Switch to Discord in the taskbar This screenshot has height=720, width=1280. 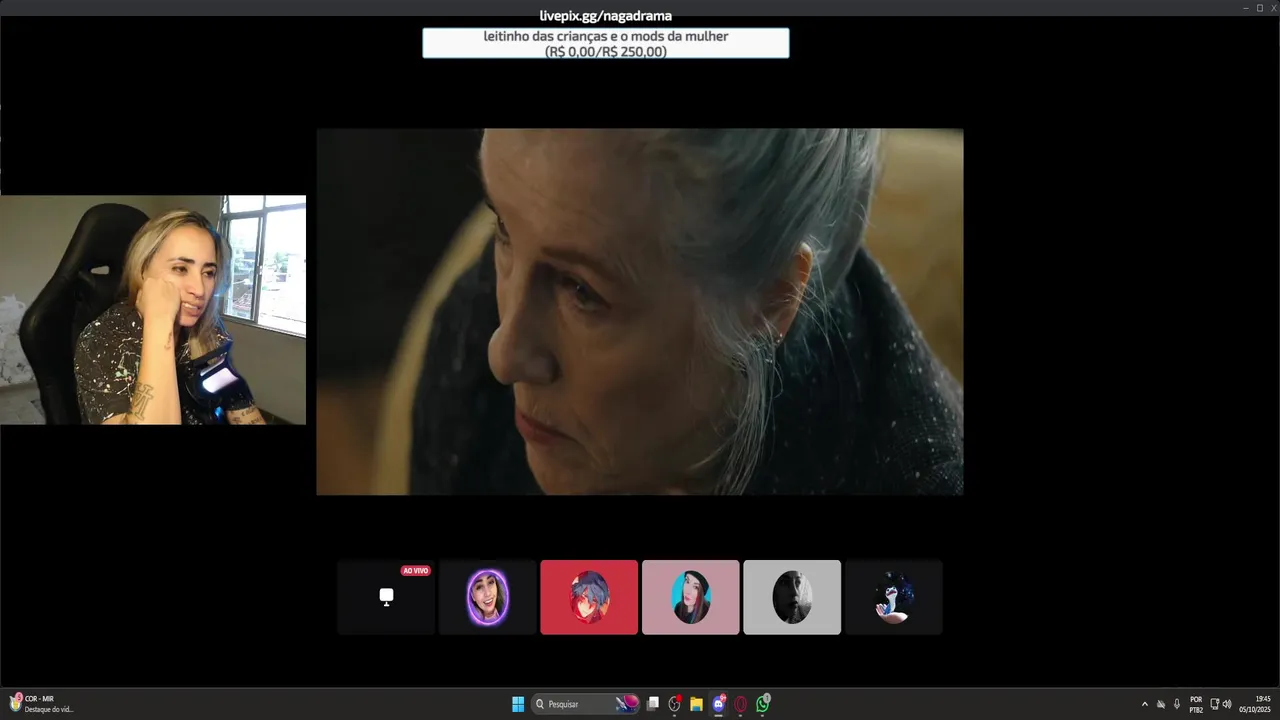718,704
